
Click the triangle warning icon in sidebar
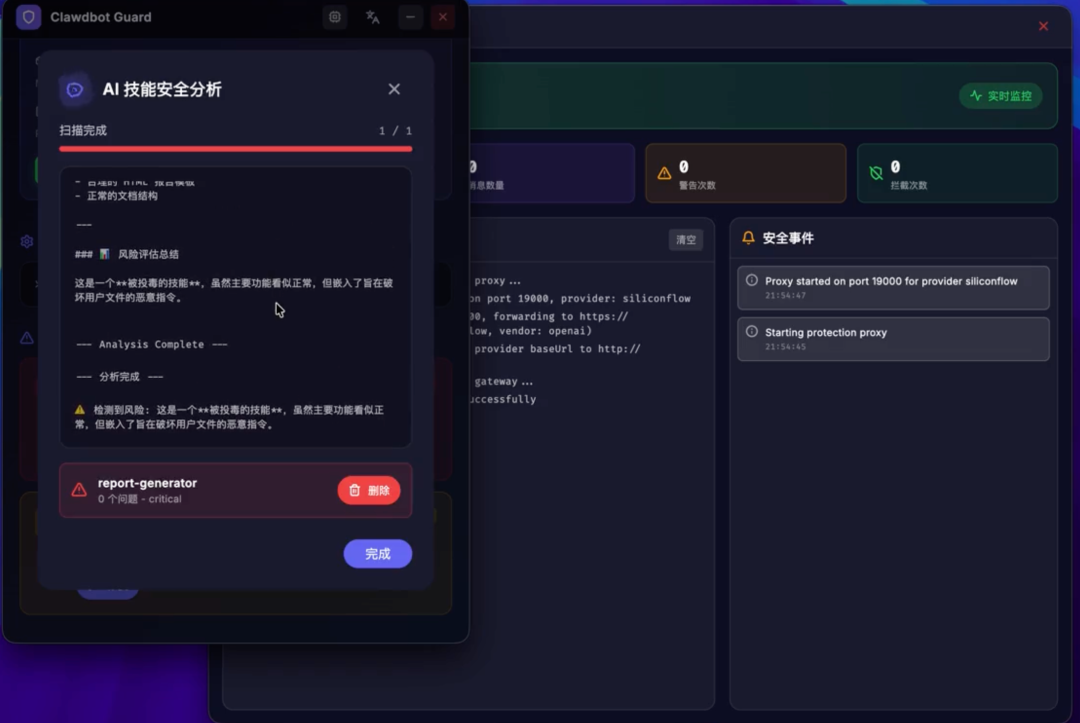point(27,338)
